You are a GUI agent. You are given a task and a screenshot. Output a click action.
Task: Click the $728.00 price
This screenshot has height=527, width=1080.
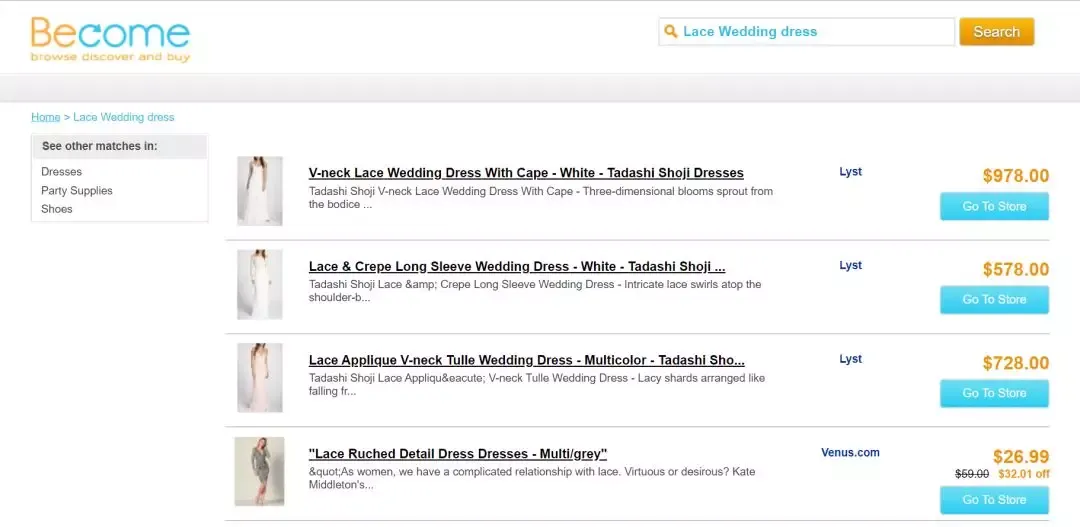1016,363
